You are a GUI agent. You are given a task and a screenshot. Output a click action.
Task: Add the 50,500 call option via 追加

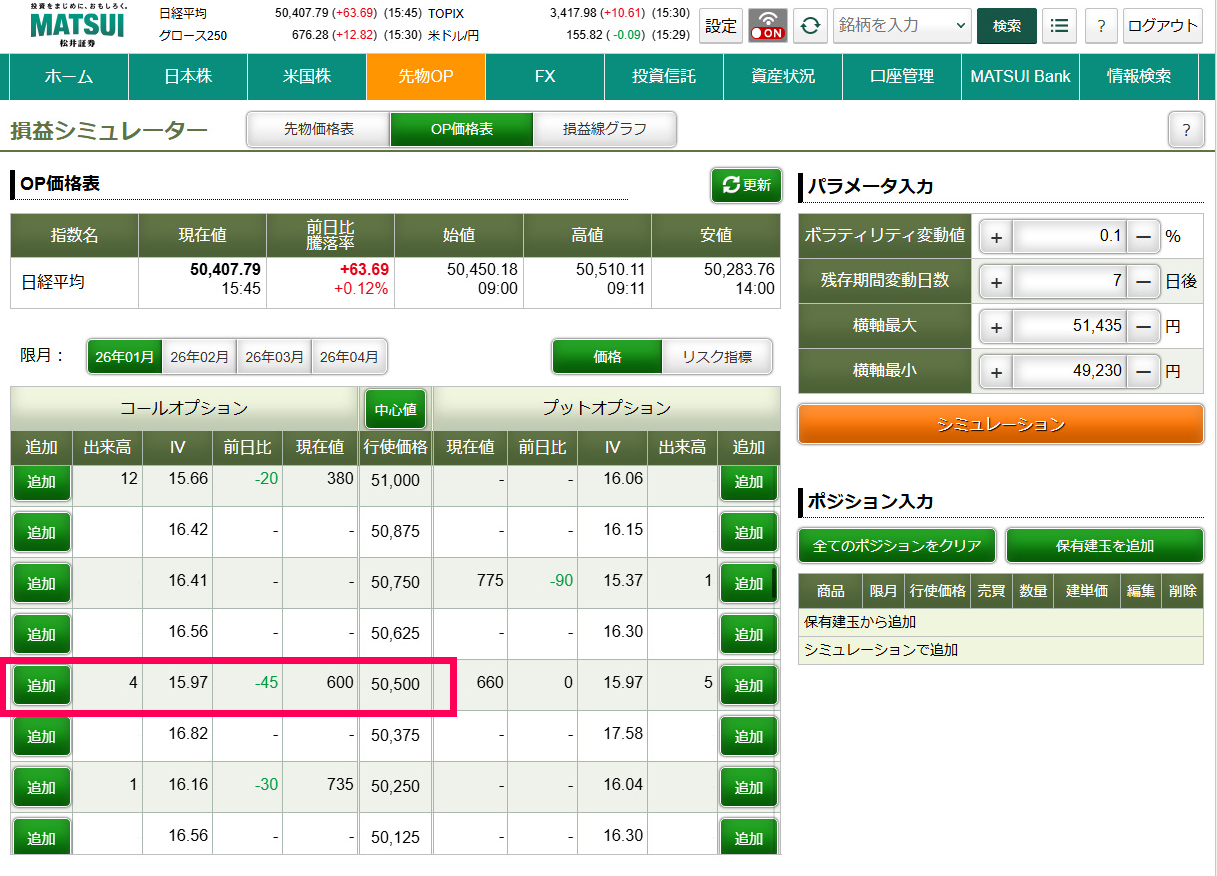pos(41,685)
